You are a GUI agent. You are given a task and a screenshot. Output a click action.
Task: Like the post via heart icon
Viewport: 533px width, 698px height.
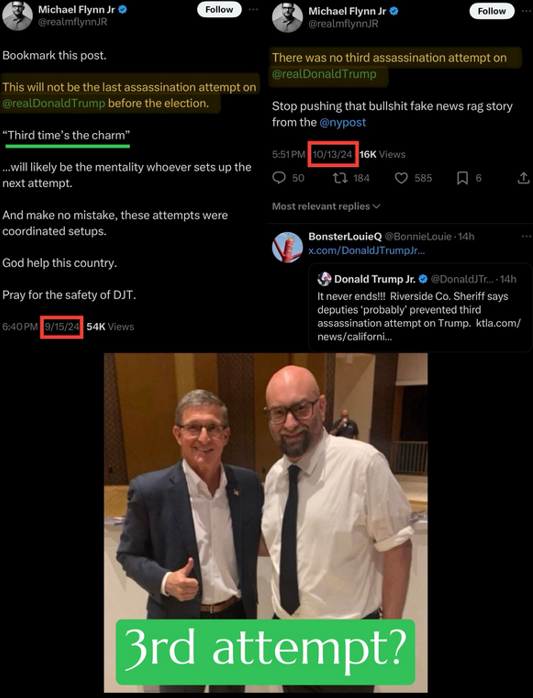point(401,178)
